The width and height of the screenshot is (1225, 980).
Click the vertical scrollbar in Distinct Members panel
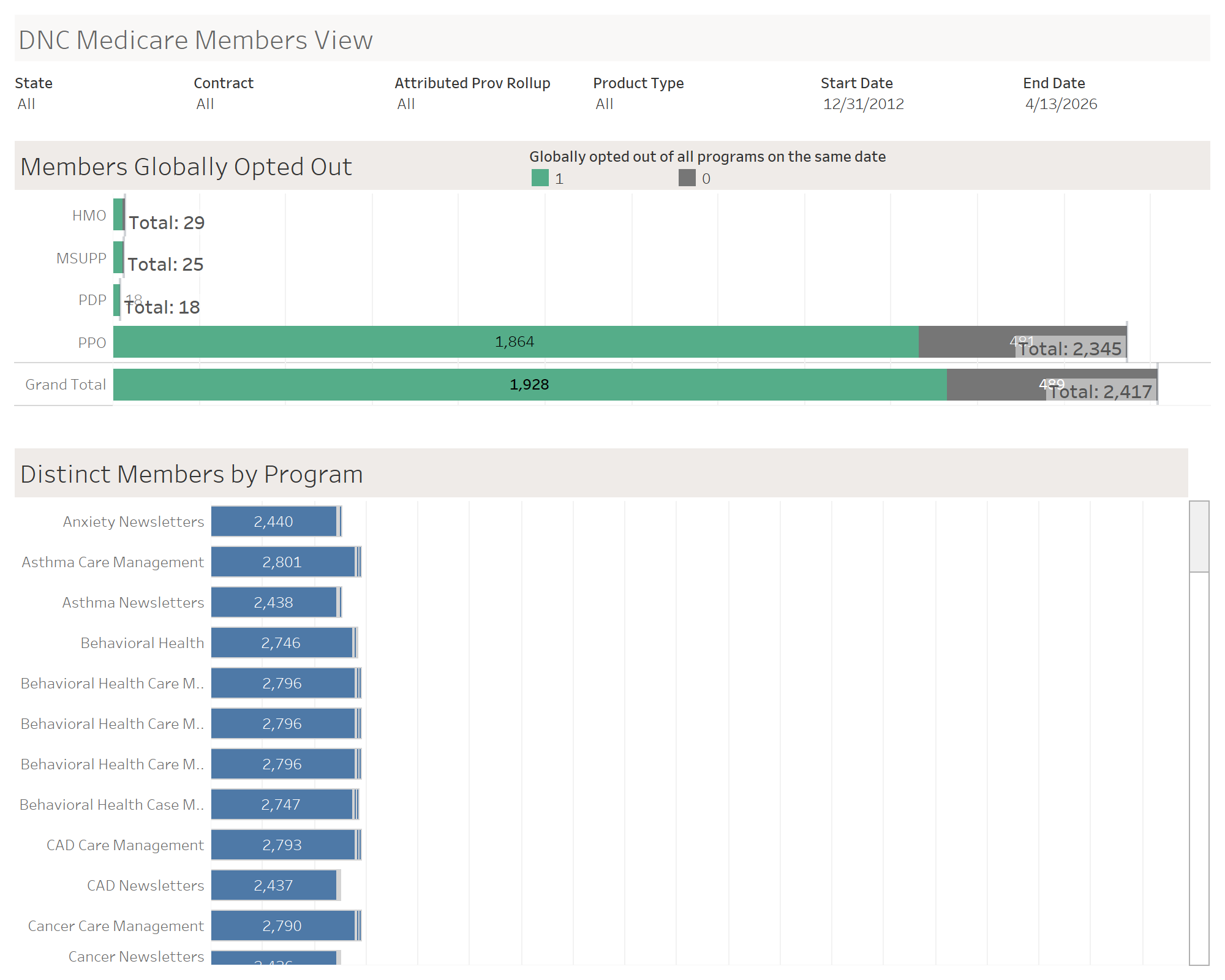pos(1197,533)
